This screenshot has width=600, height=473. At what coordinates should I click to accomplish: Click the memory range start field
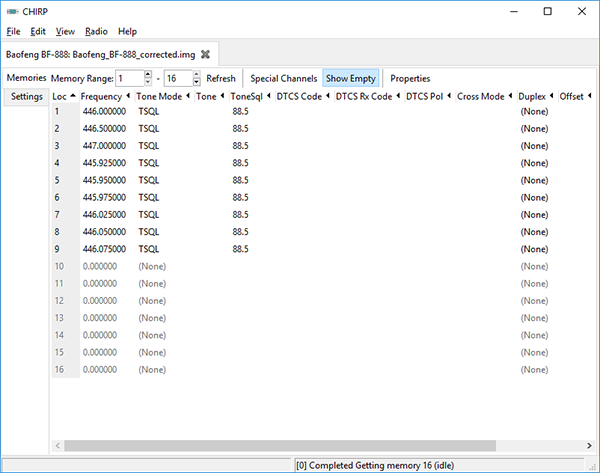[x=130, y=78]
